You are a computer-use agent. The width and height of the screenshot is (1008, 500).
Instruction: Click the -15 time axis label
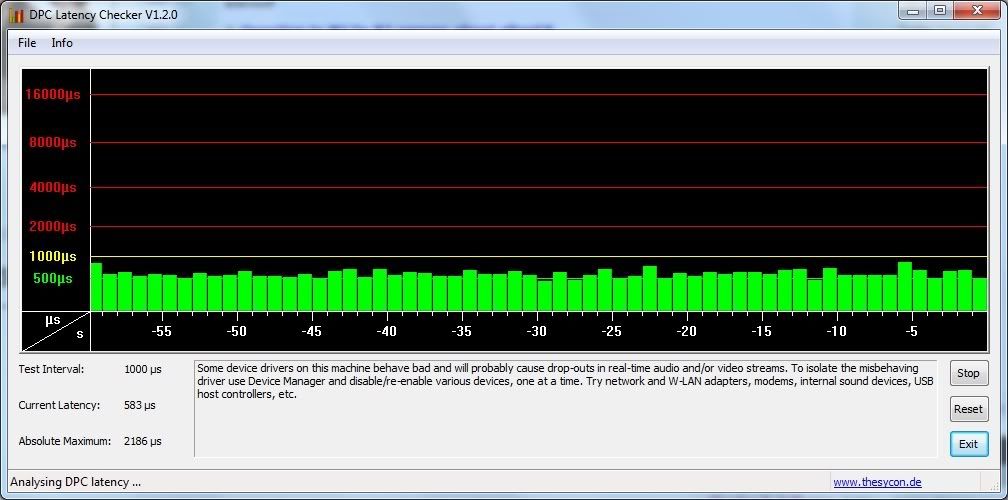pos(761,332)
